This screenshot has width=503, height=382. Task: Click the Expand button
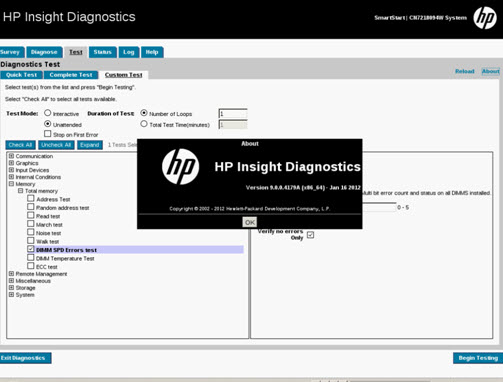point(90,145)
